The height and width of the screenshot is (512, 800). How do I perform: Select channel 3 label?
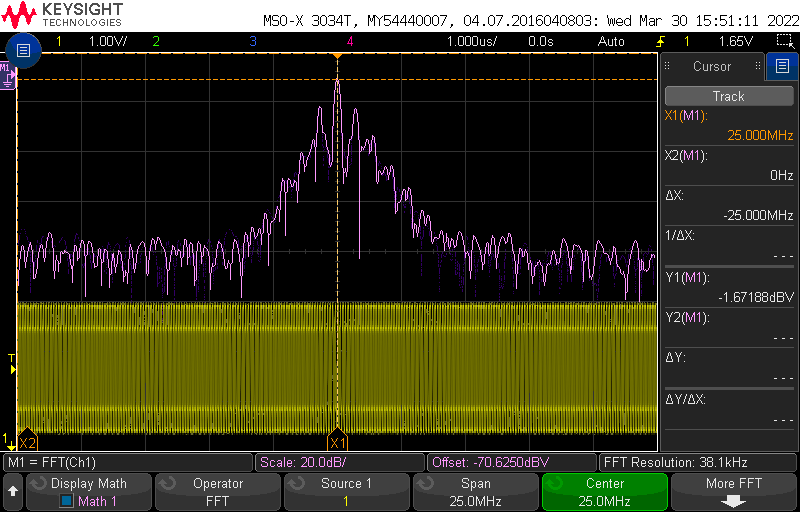pyautogui.click(x=253, y=41)
